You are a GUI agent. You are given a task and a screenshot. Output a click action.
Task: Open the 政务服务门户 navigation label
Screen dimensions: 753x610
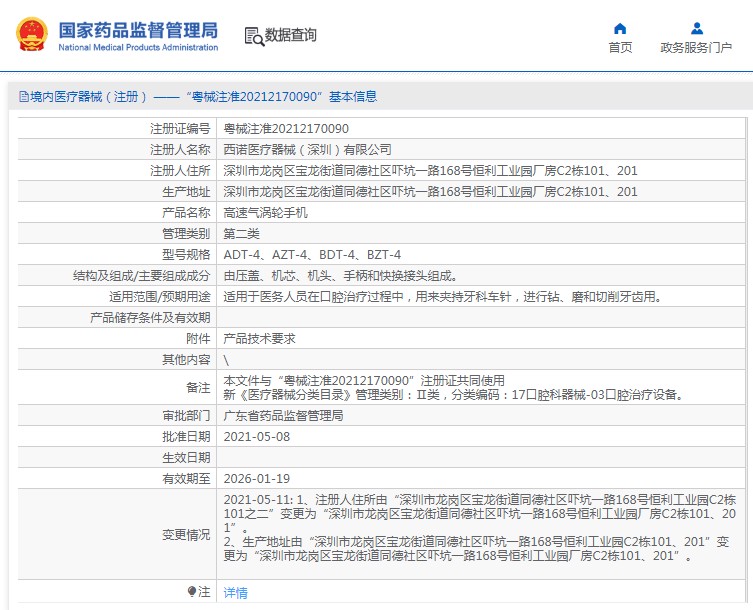696,48
